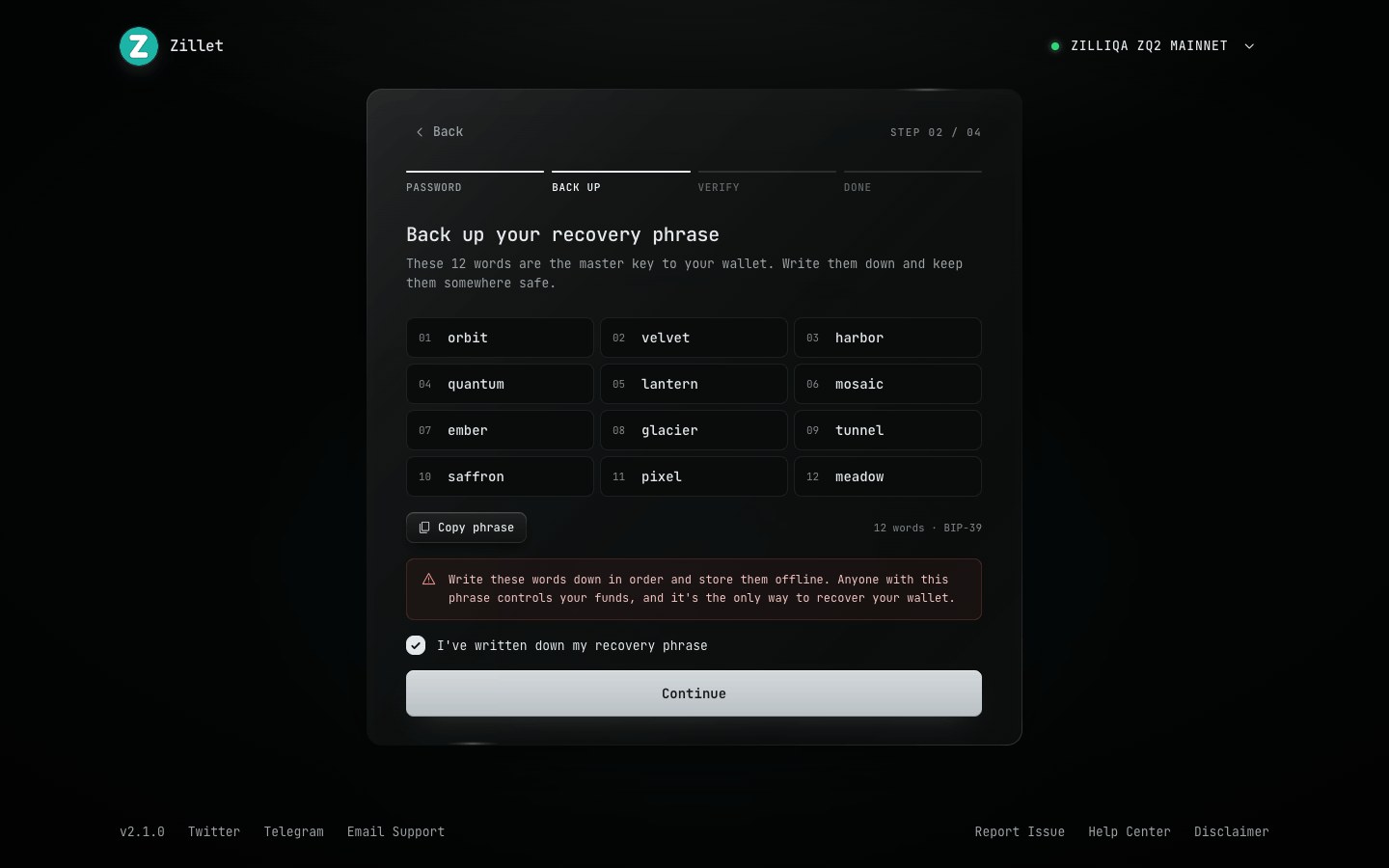Click word 02 velvet
Image resolution: width=1389 pixels, height=868 pixels.
[x=694, y=338]
